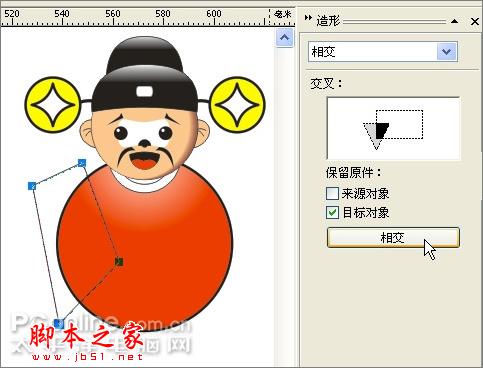Select the top node of the polygon
This screenshot has width=483, height=368.
pyautogui.click(x=82, y=163)
